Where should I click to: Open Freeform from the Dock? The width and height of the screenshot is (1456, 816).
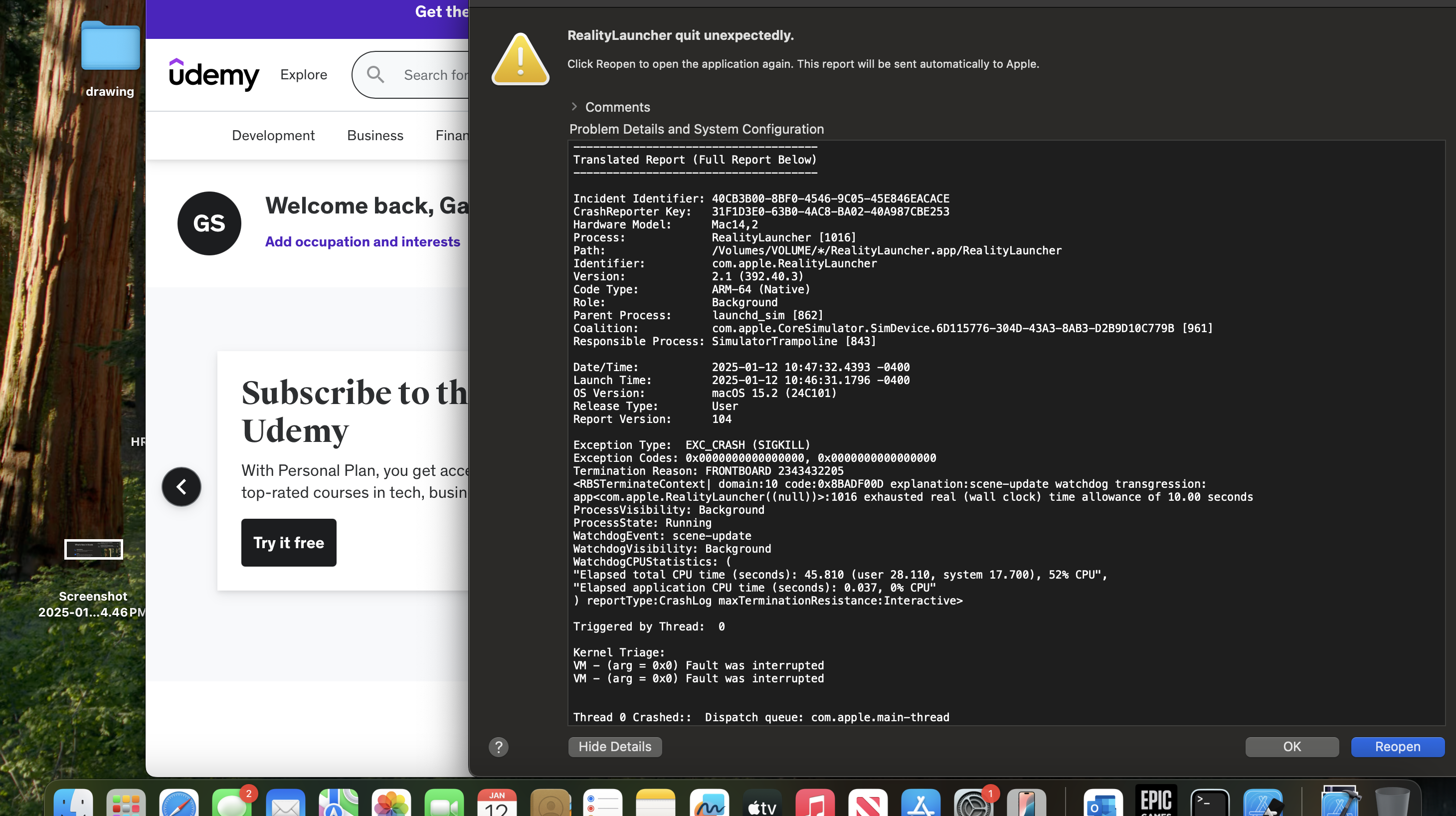709,802
